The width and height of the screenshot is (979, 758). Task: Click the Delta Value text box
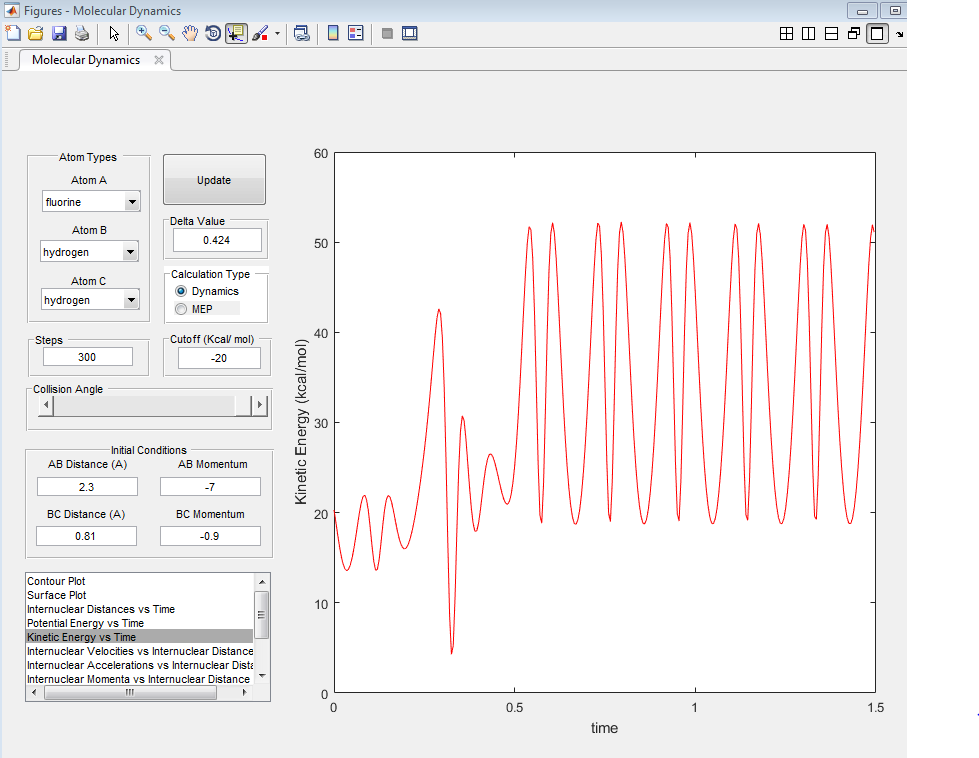click(217, 240)
